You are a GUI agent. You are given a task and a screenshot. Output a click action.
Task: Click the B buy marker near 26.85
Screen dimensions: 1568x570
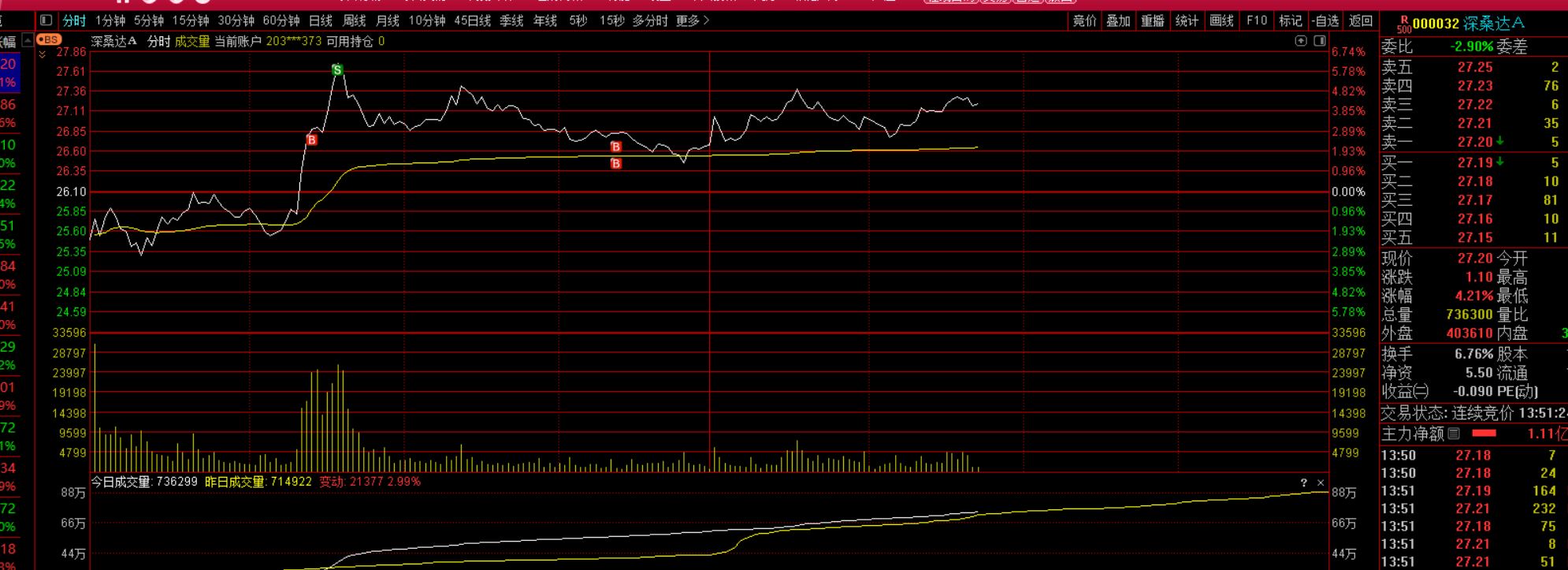point(311,140)
